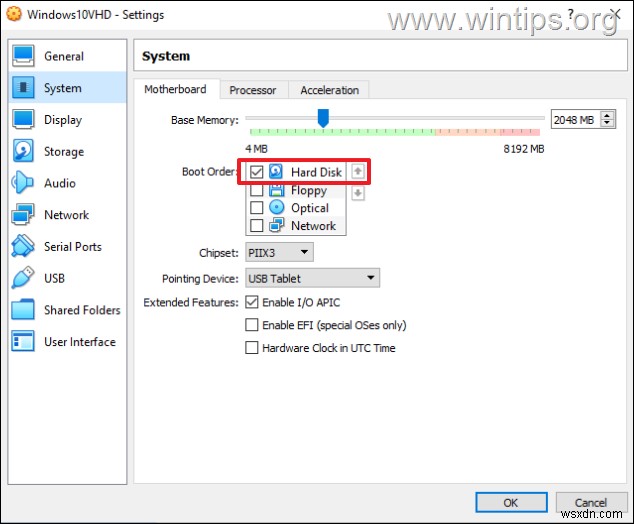The image size is (634, 524).
Task: Click the Hard Disk boot device icon
Action: 276,171
